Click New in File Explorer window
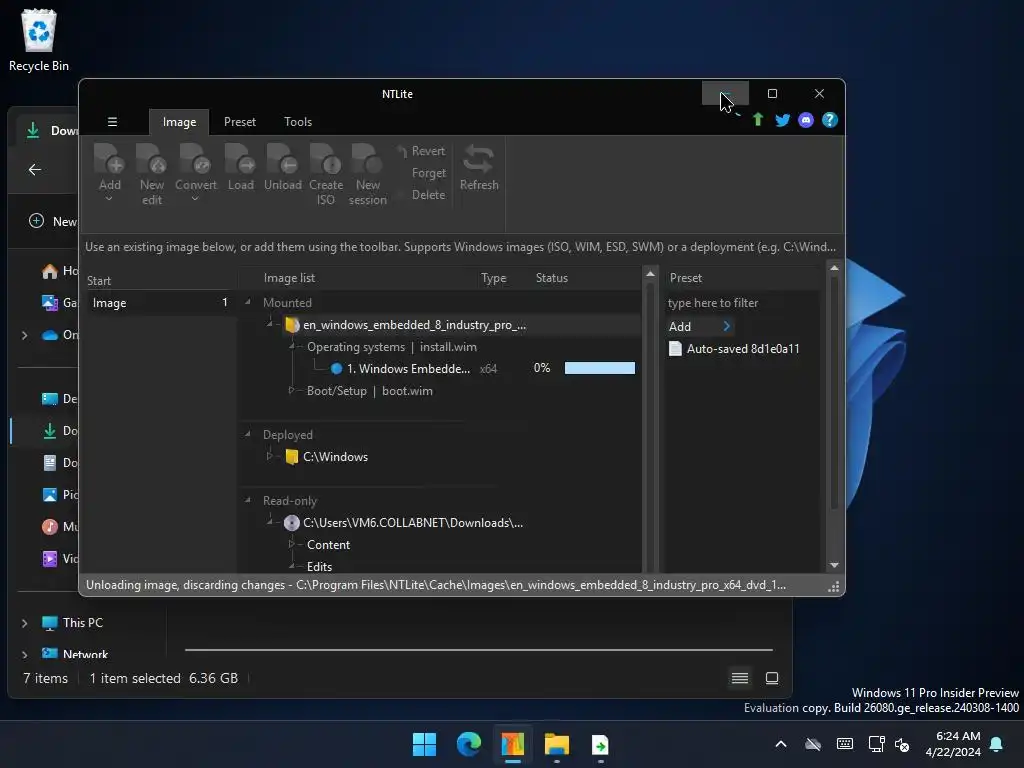 coord(54,221)
